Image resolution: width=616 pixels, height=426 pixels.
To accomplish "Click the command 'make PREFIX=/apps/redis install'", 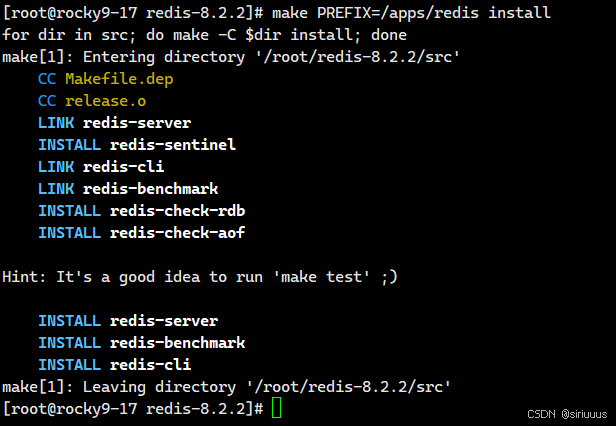I will point(411,13).
